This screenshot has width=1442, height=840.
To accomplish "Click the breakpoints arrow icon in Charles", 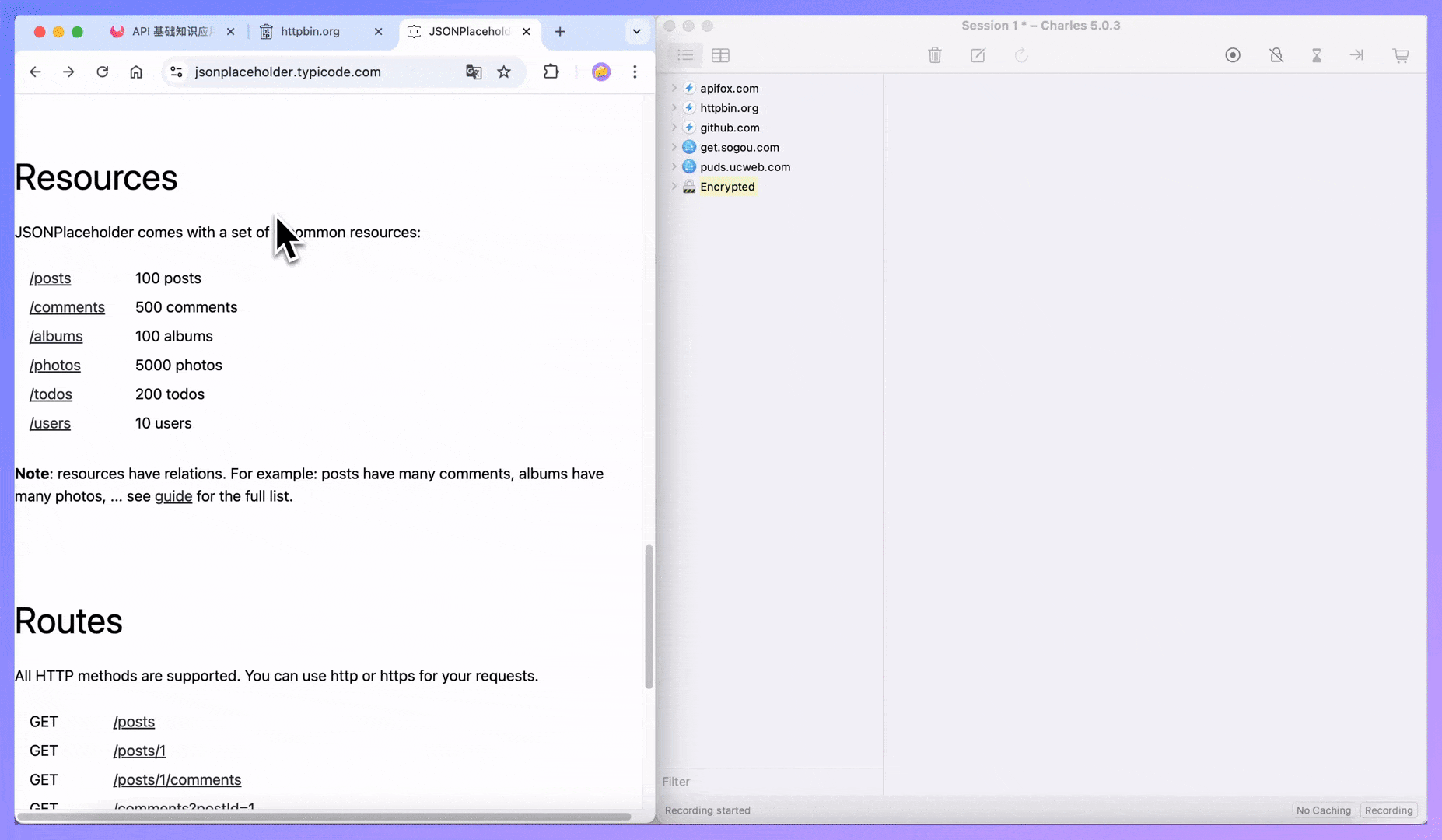I will click(x=1356, y=55).
